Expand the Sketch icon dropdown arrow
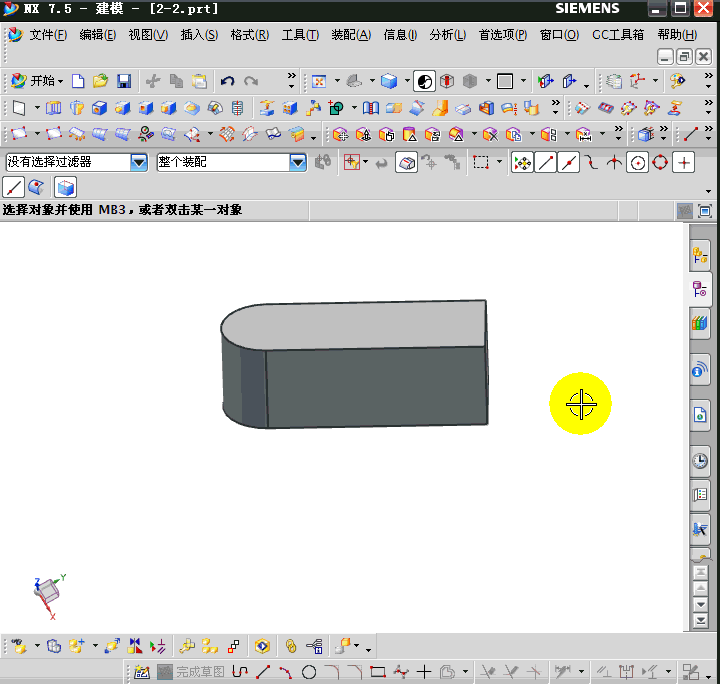The height and width of the screenshot is (684, 720). [x=37, y=108]
